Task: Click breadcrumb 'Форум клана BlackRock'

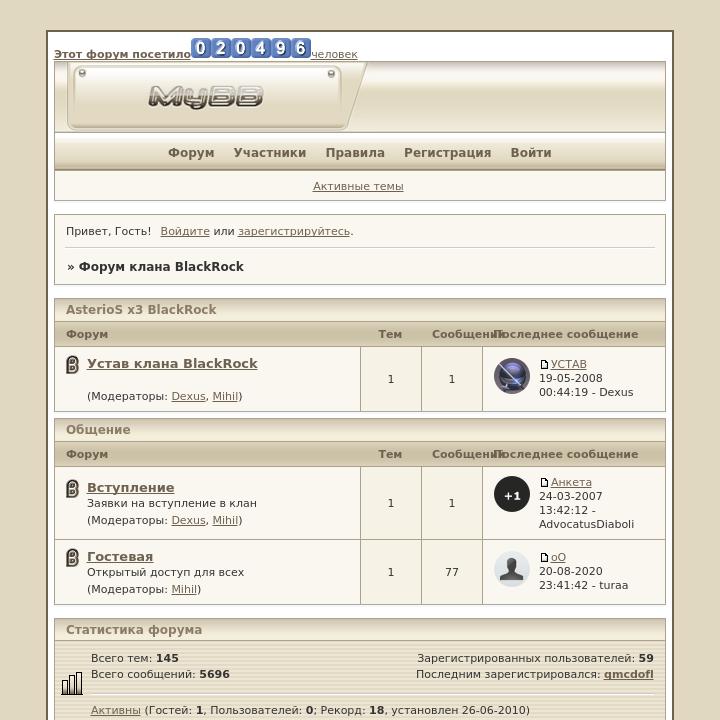Action: [x=161, y=266]
